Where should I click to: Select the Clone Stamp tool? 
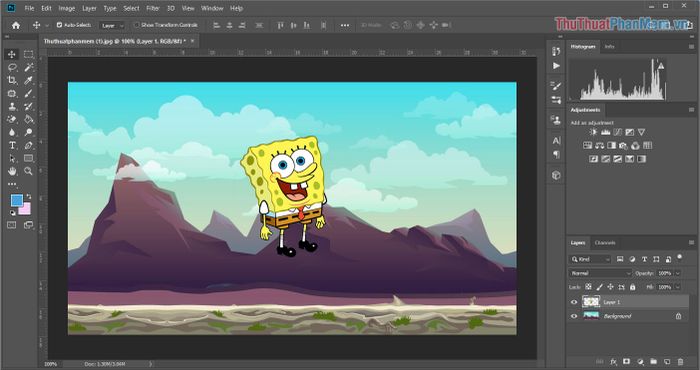[x=12, y=106]
